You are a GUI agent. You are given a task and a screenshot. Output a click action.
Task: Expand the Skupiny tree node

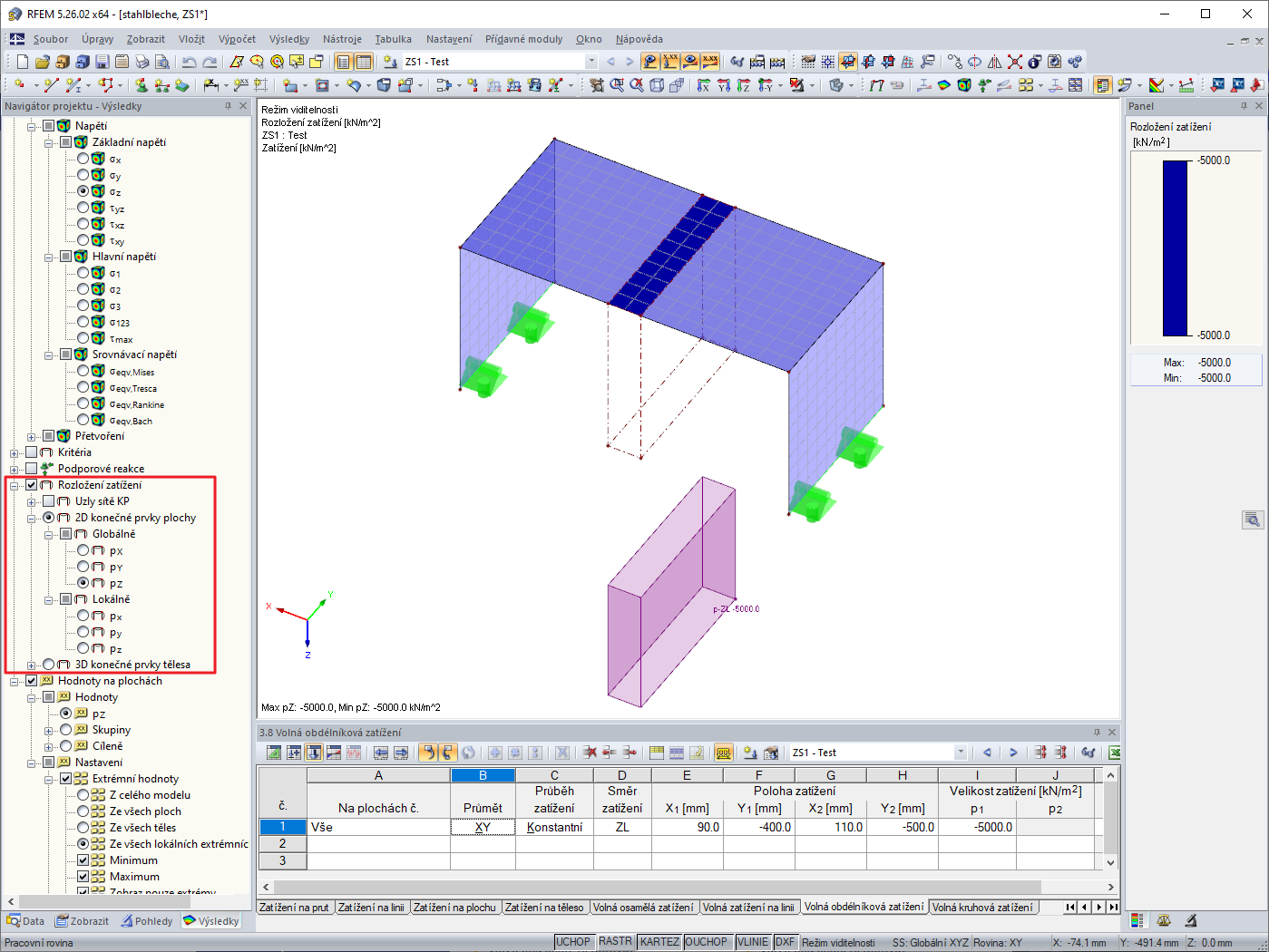pyautogui.click(x=49, y=730)
